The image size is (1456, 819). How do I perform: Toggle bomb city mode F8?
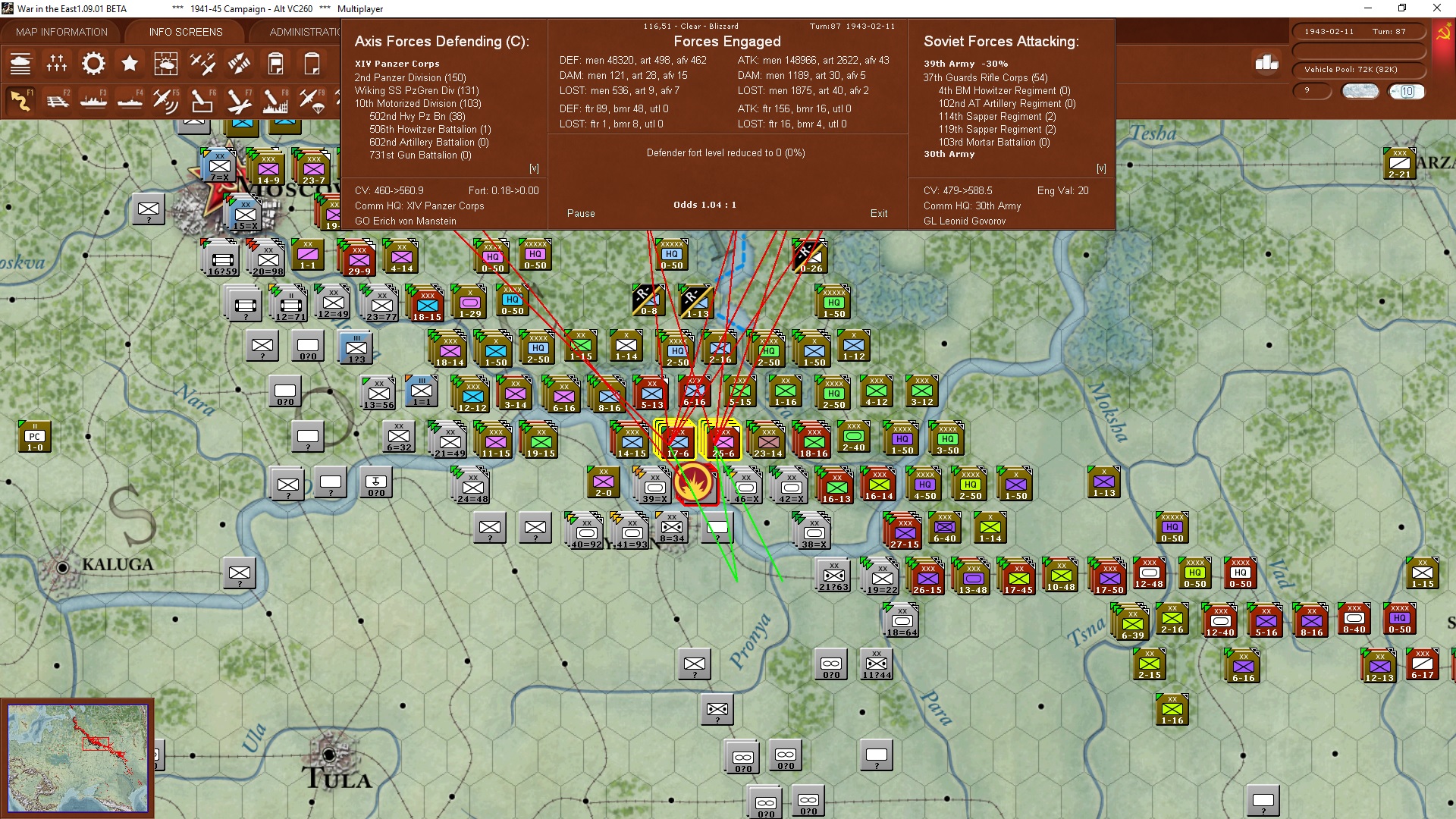click(275, 100)
